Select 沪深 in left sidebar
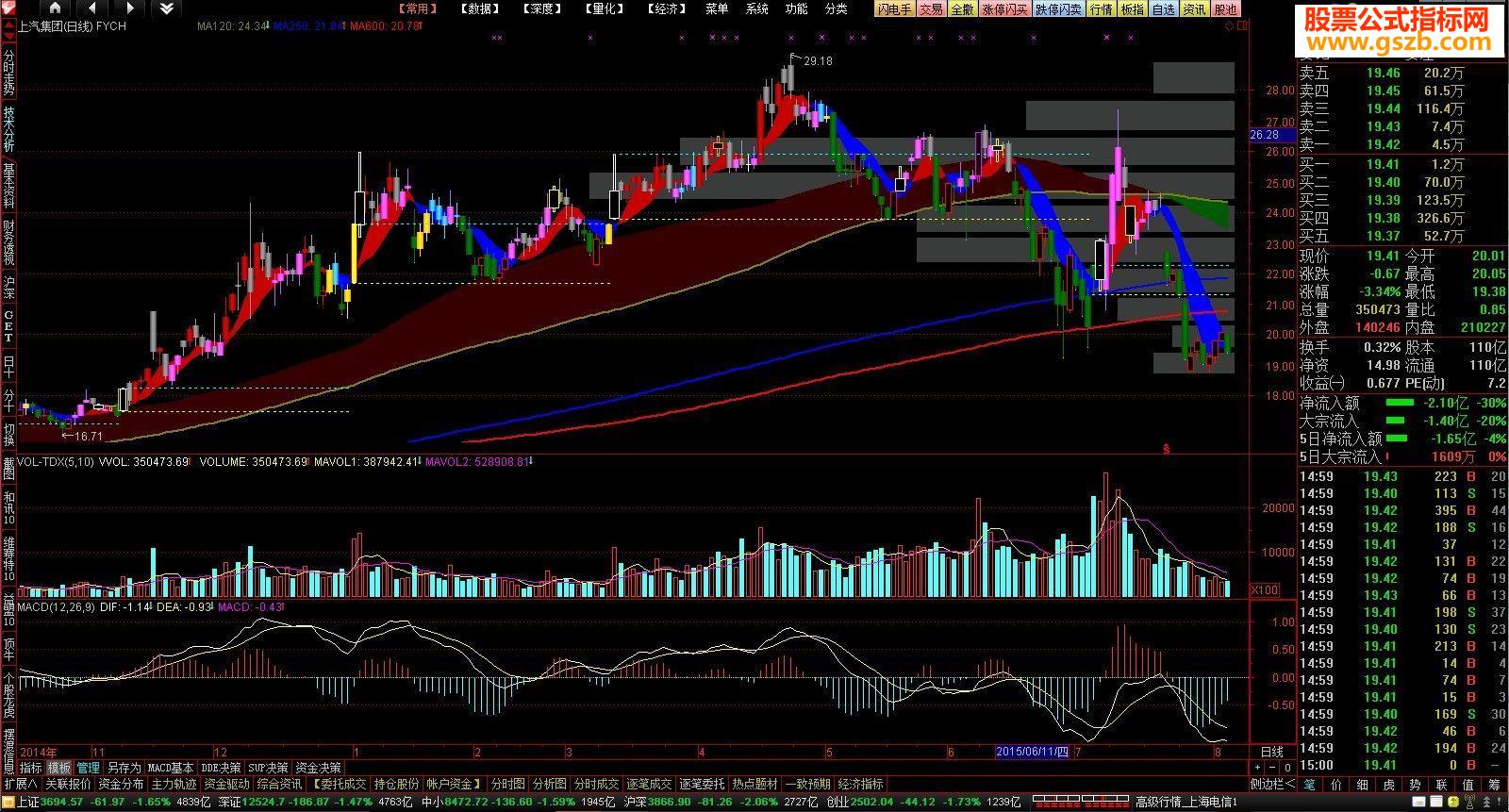Viewport: 1509px width, 812px height. [8, 287]
